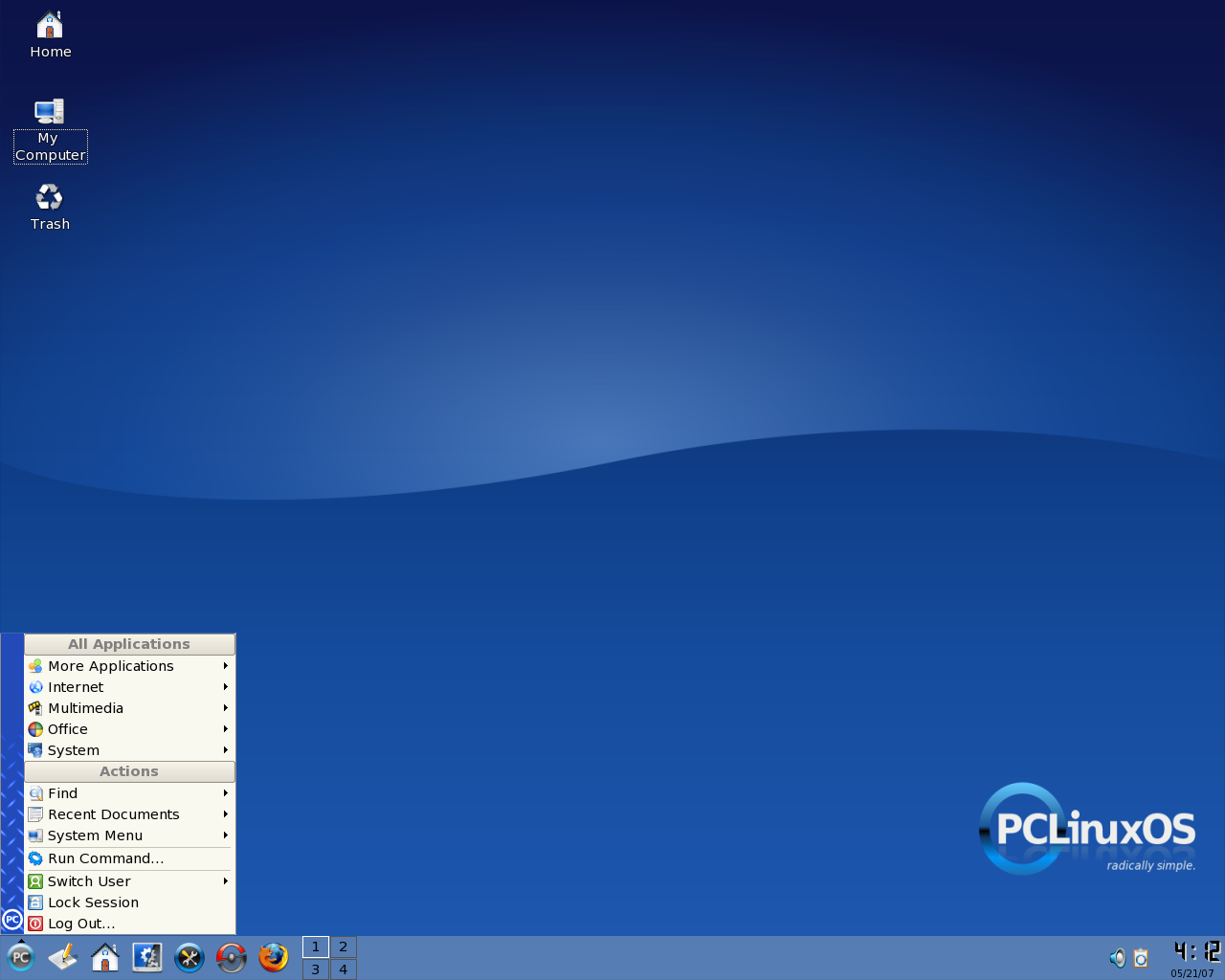Switch to virtual desktop 4
The width and height of the screenshot is (1225, 980).
point(344,969)
